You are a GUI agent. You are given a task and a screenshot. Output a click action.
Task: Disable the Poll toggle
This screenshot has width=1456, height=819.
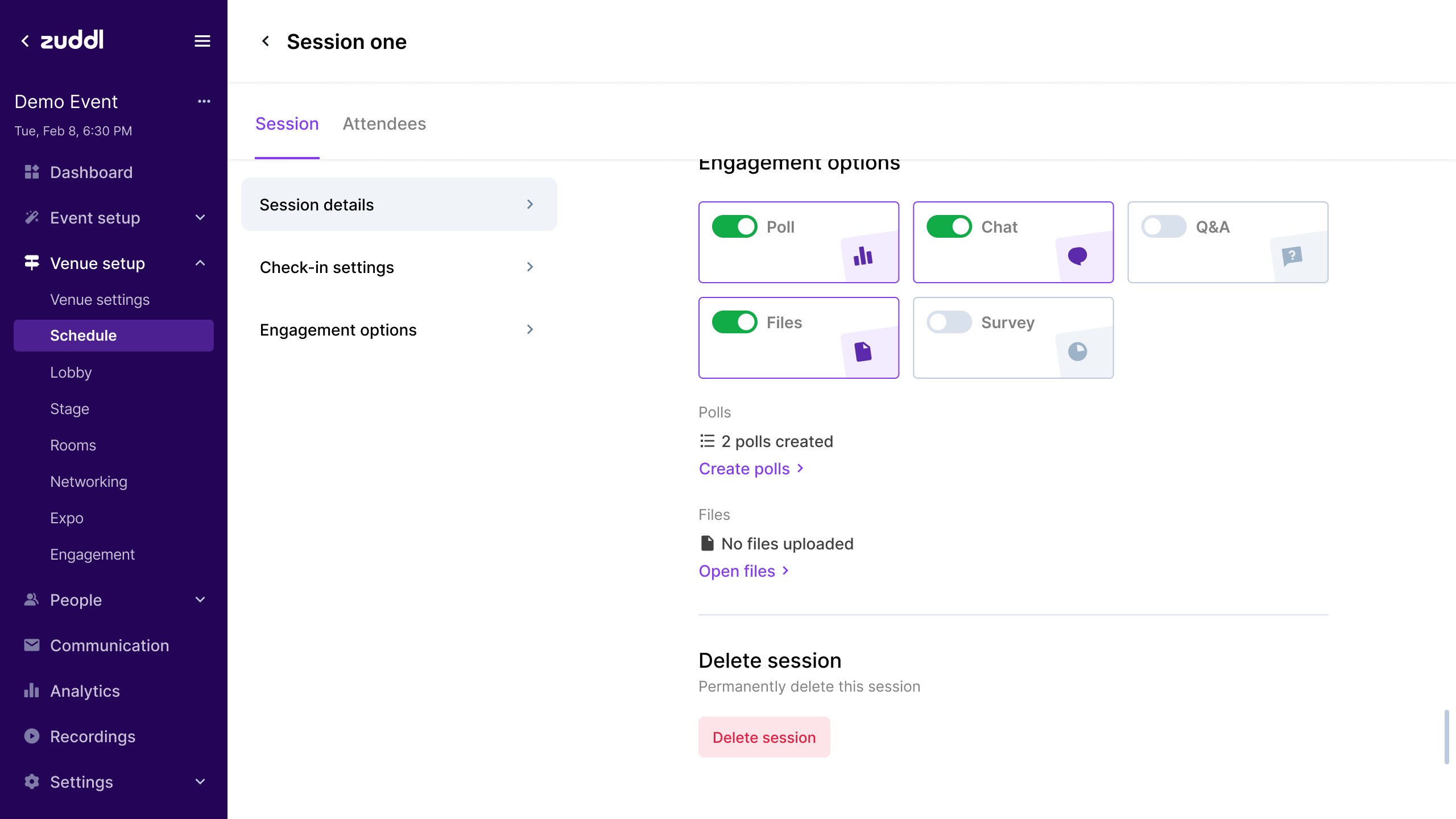(x=734, y=226)
